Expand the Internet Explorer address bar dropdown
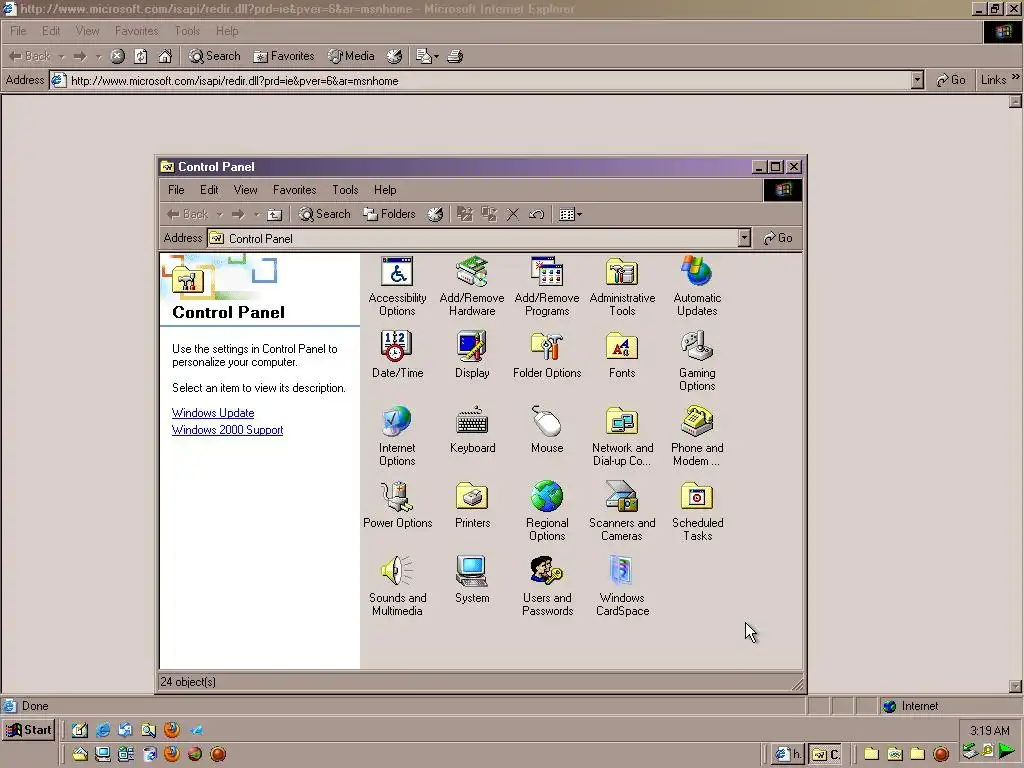This screenshot has width=1024, height=768. (x=917, y=80)
